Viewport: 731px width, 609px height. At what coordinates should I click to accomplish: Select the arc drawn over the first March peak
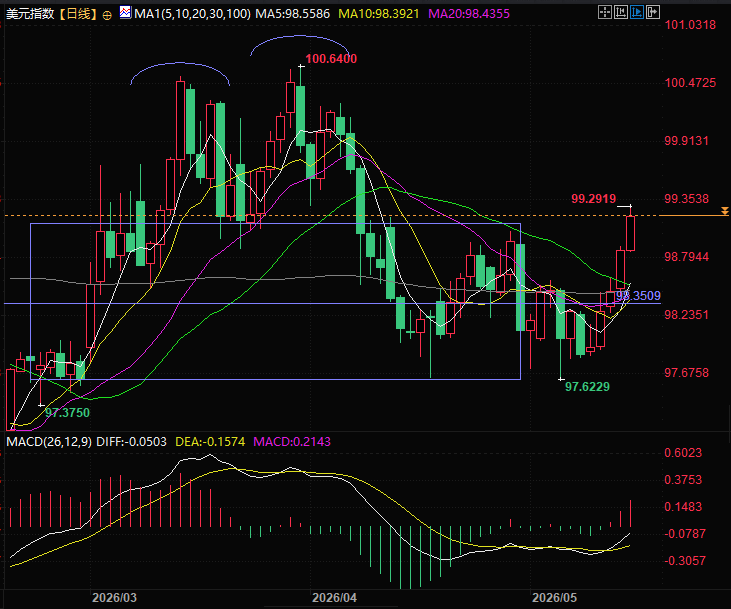pyautogui.click(x=180, y=63)
